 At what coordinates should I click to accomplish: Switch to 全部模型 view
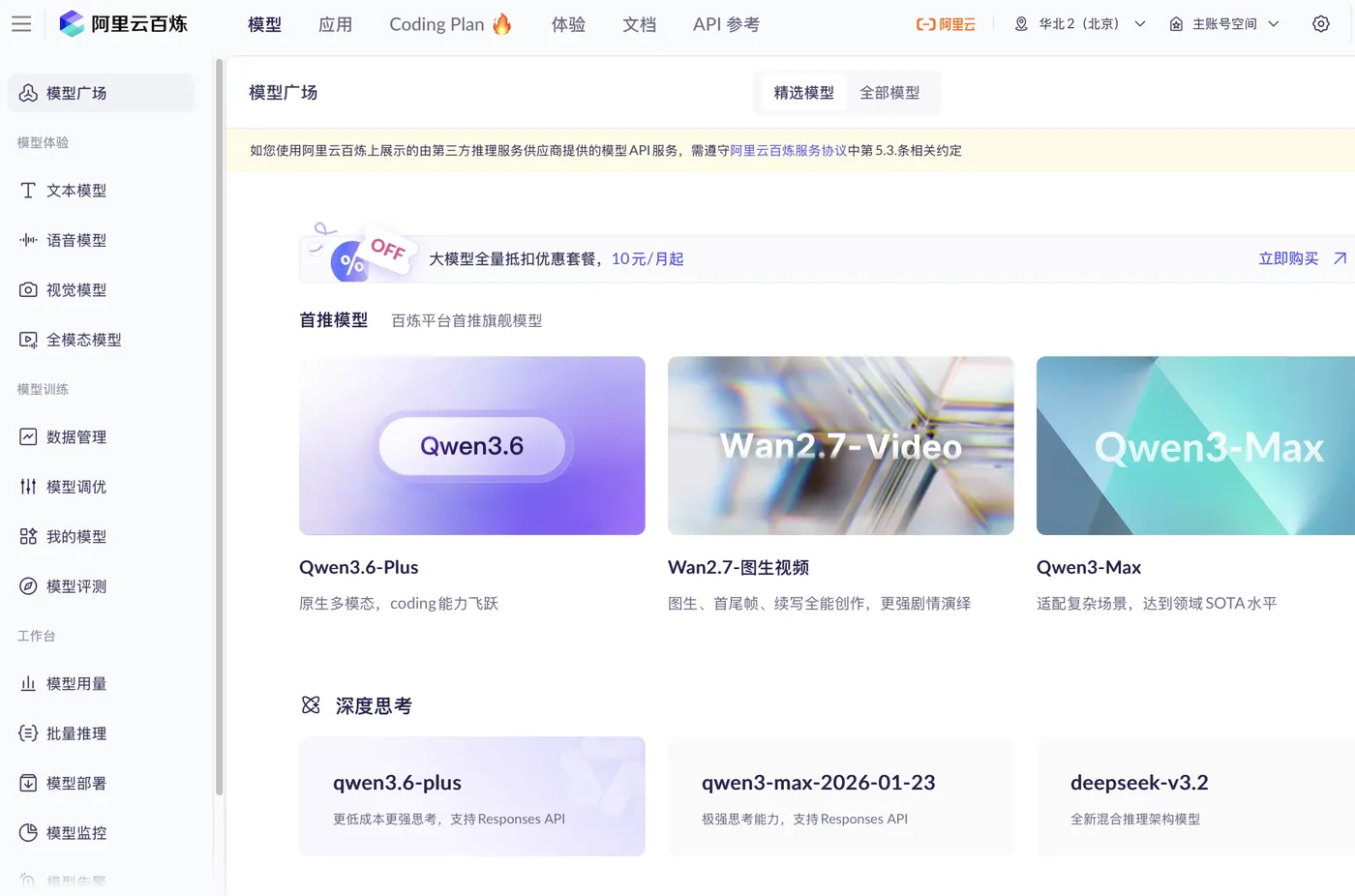tap(888, 92)
